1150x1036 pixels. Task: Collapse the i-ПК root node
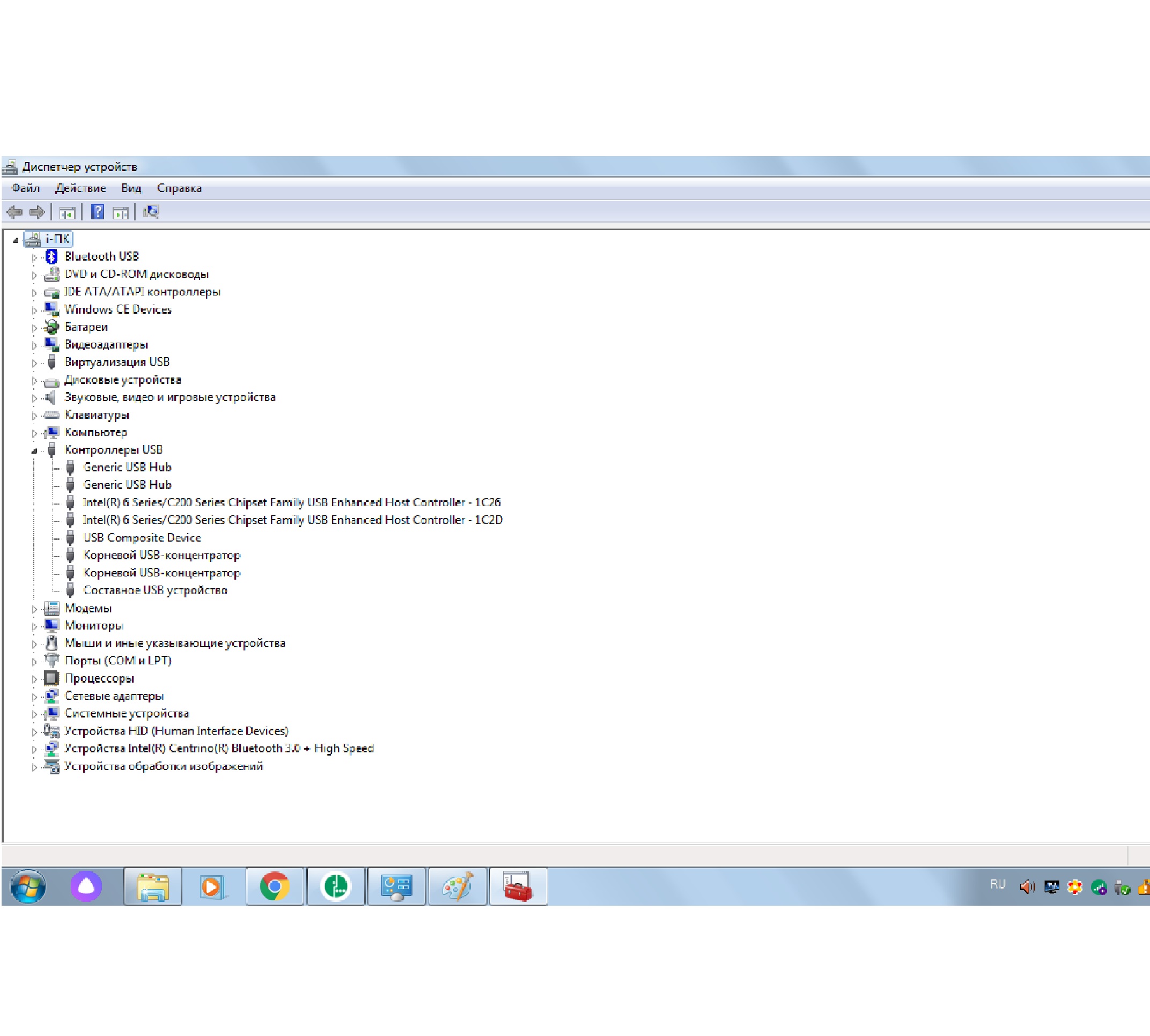tap(16, 240)
